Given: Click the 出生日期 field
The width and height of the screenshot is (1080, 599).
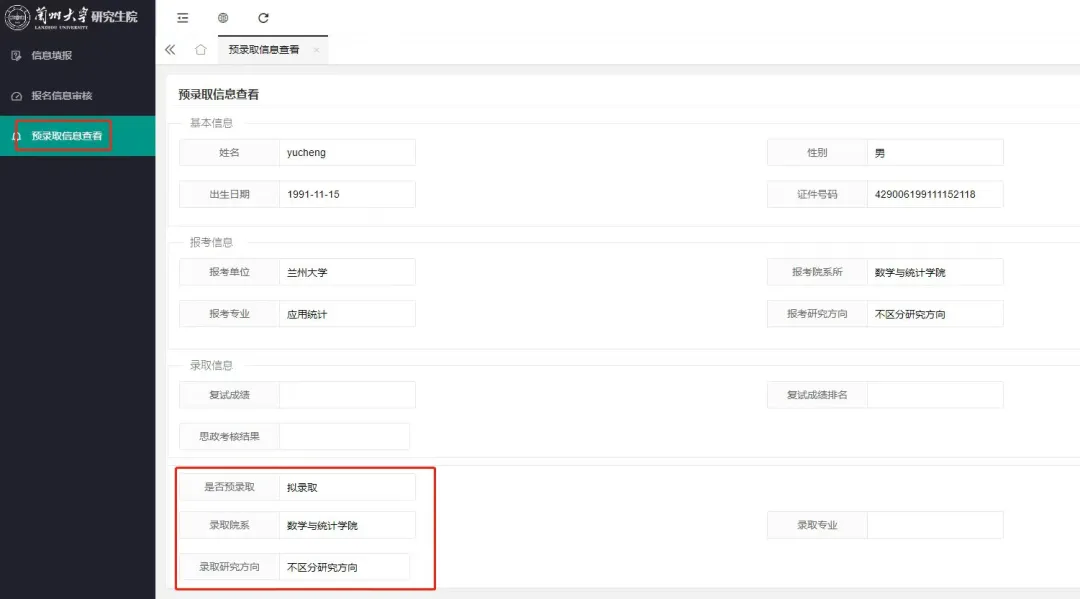Looking at the screenshot, I should pos(346,194).
